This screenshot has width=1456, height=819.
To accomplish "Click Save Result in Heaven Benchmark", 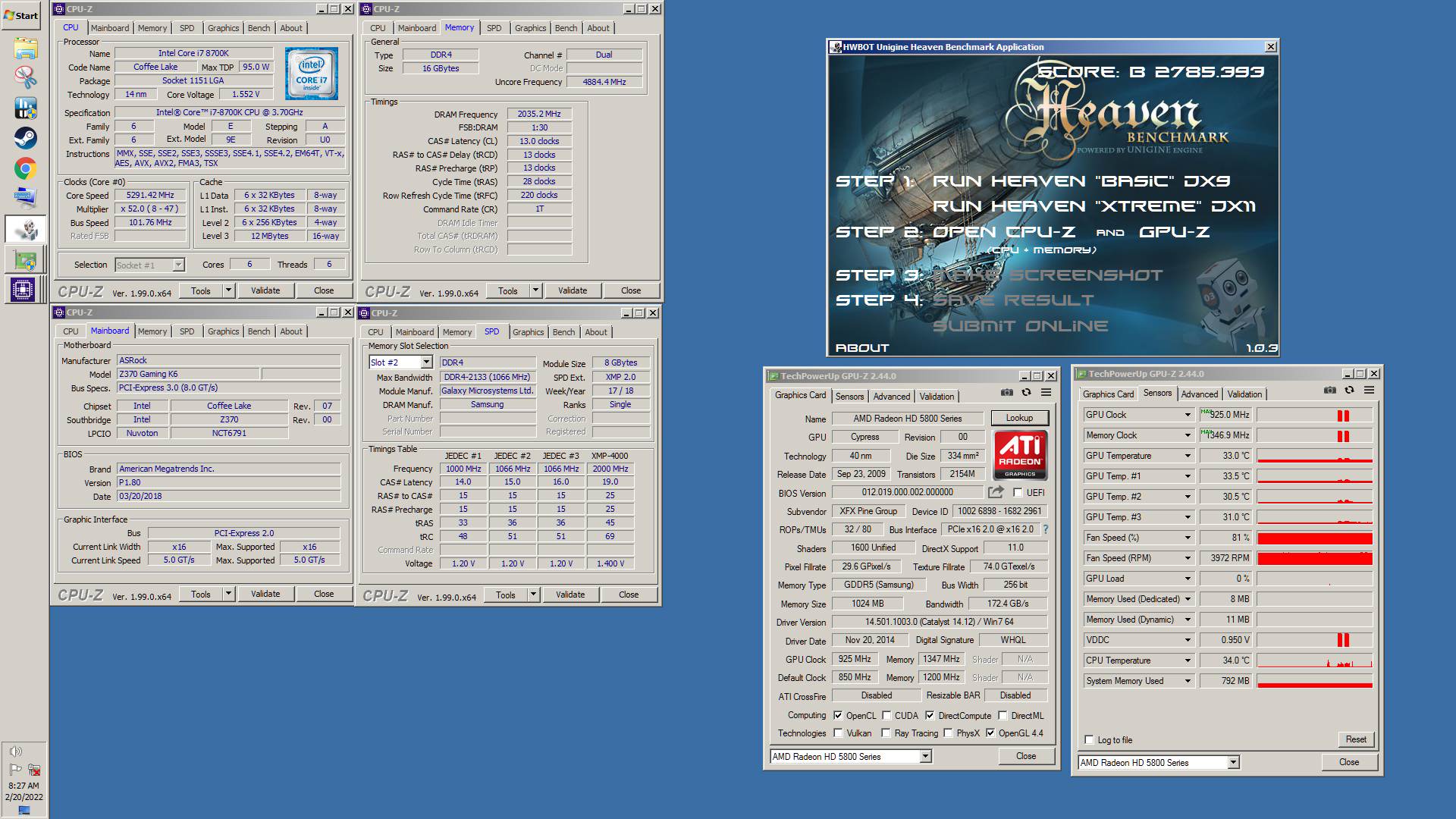I will pos(1013,300).
